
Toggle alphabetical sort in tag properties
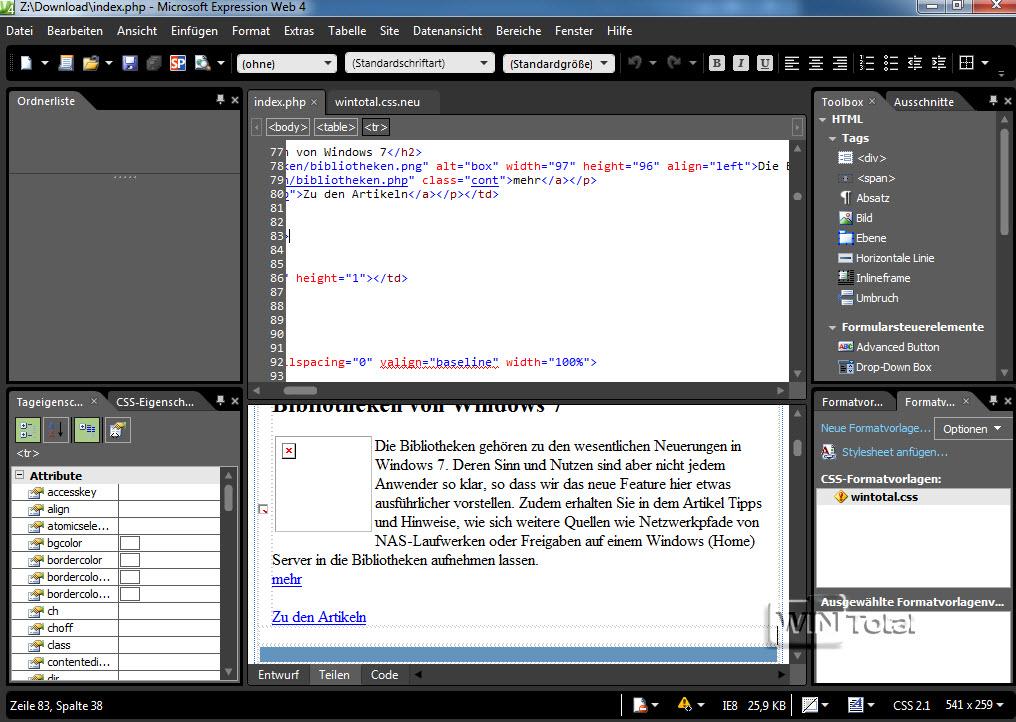click(x=56, y=430)
